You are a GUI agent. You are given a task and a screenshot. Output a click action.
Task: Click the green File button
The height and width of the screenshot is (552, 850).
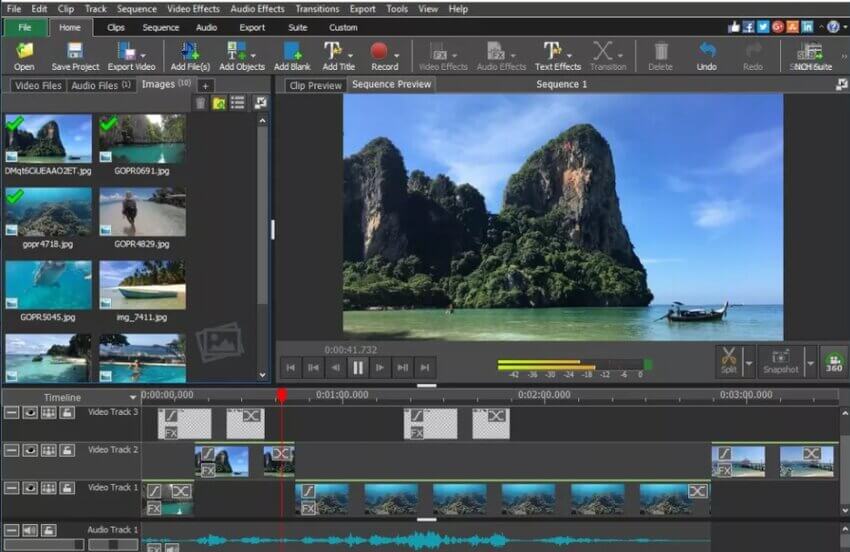pyautogui.click(x=25, y=27)
